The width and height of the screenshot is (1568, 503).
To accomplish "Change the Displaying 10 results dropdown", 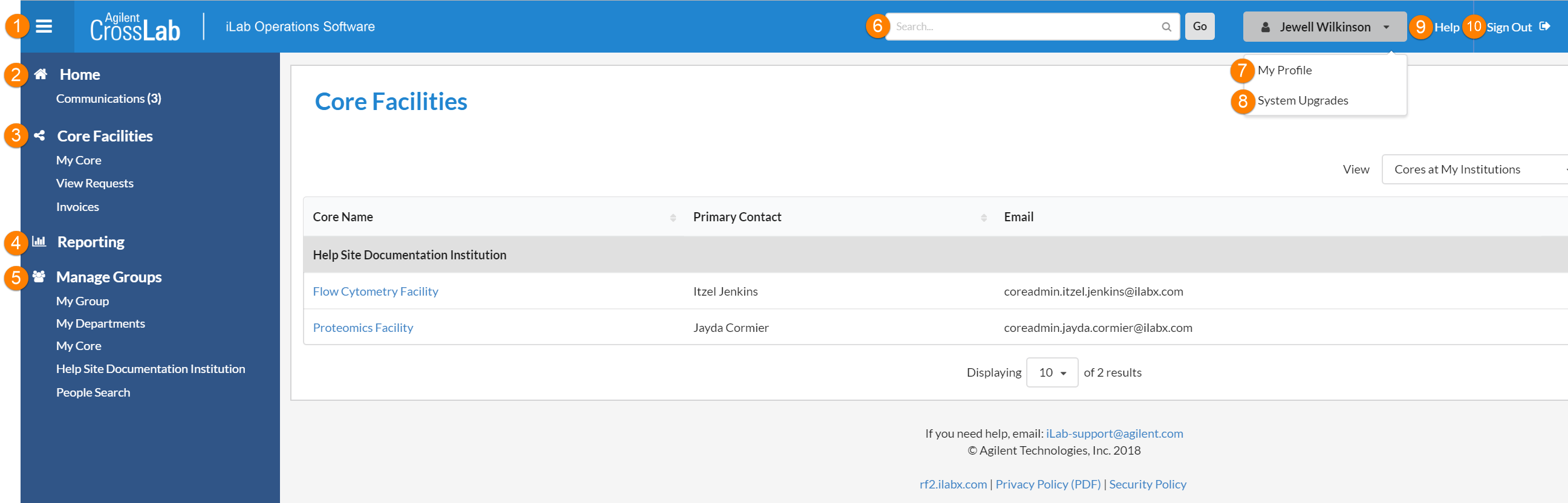I will coord(1052,372).
